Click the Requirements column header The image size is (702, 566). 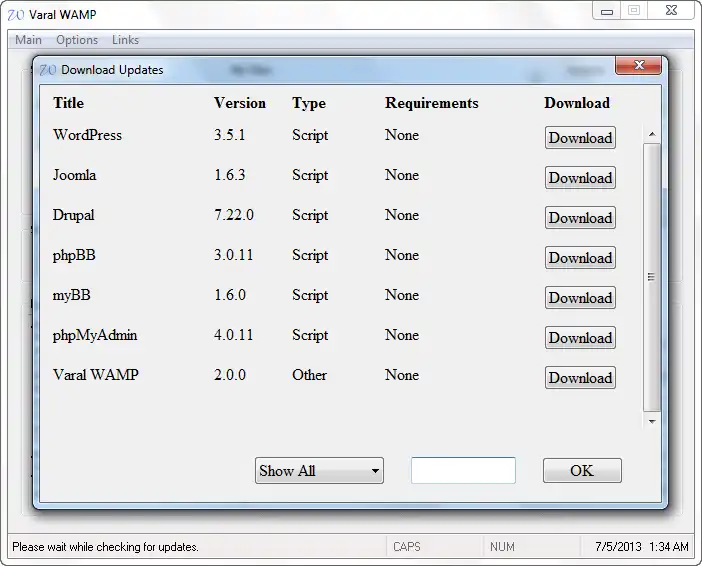pos(432,103)
